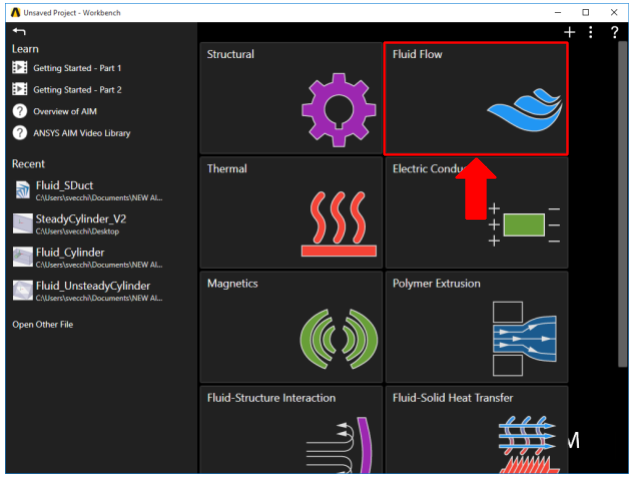
Task: Open recent project Fluid_Cylinder by name
Action: pyautogui.click(x=70, y=253)
